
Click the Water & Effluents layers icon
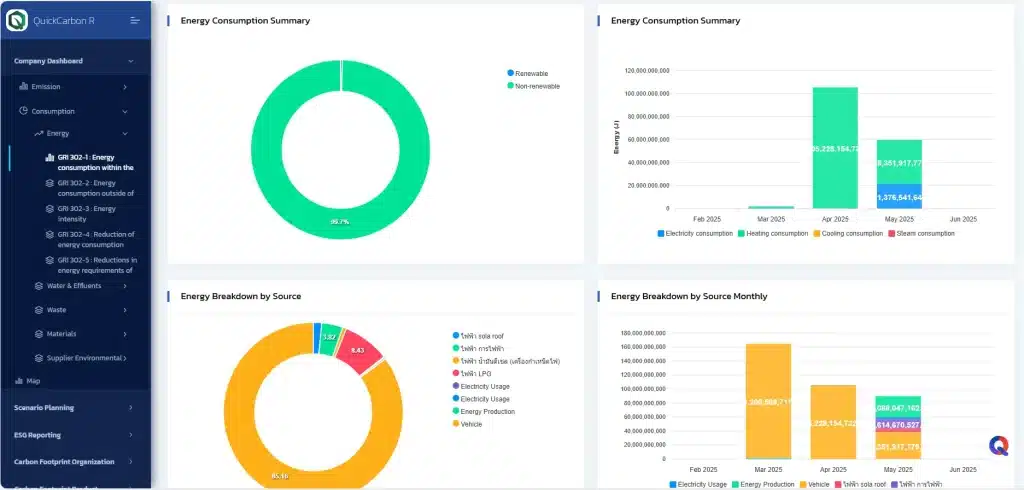click(x=39, y=286)
